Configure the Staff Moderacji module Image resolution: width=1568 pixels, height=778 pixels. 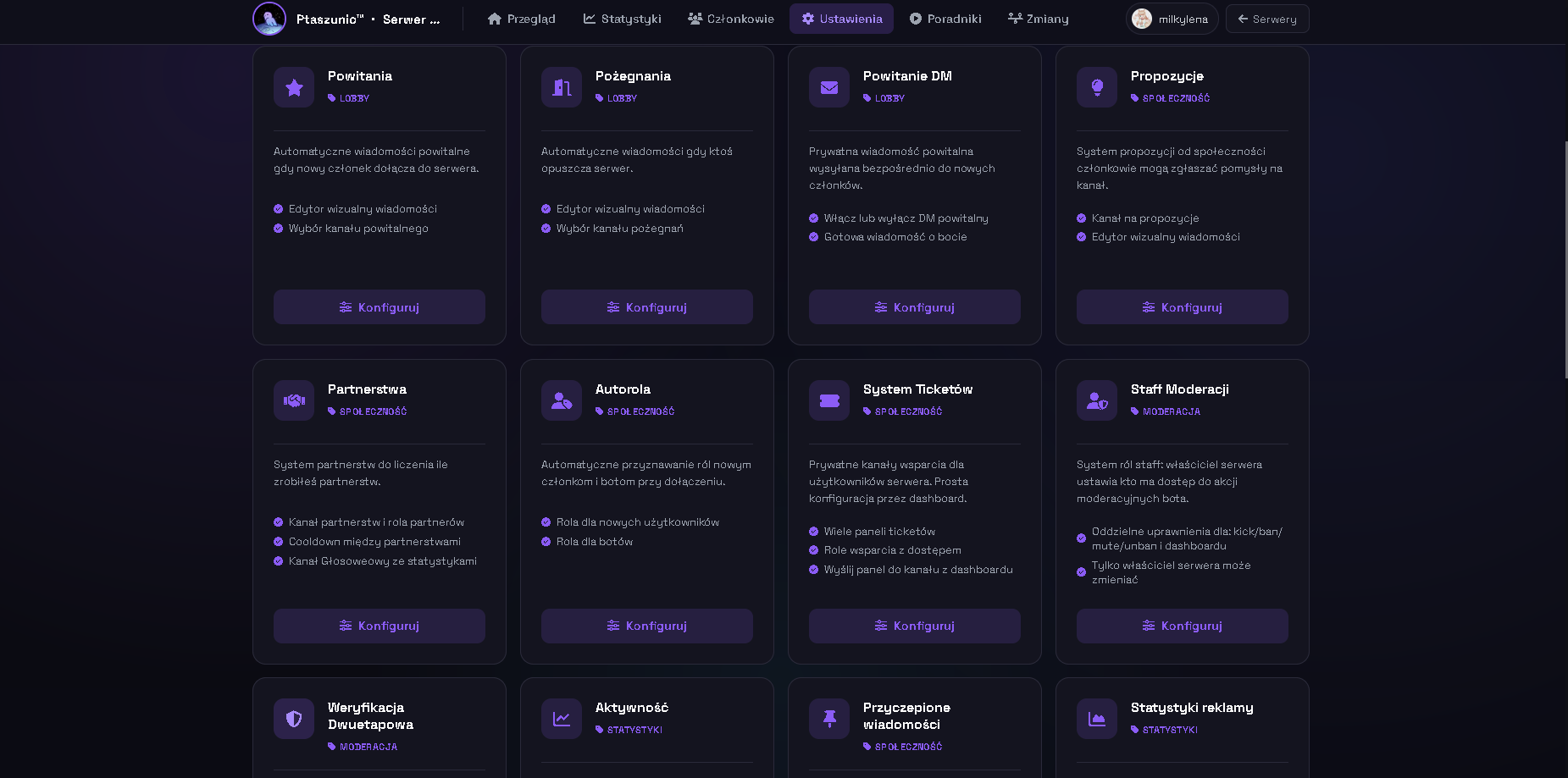point(1182,626)
